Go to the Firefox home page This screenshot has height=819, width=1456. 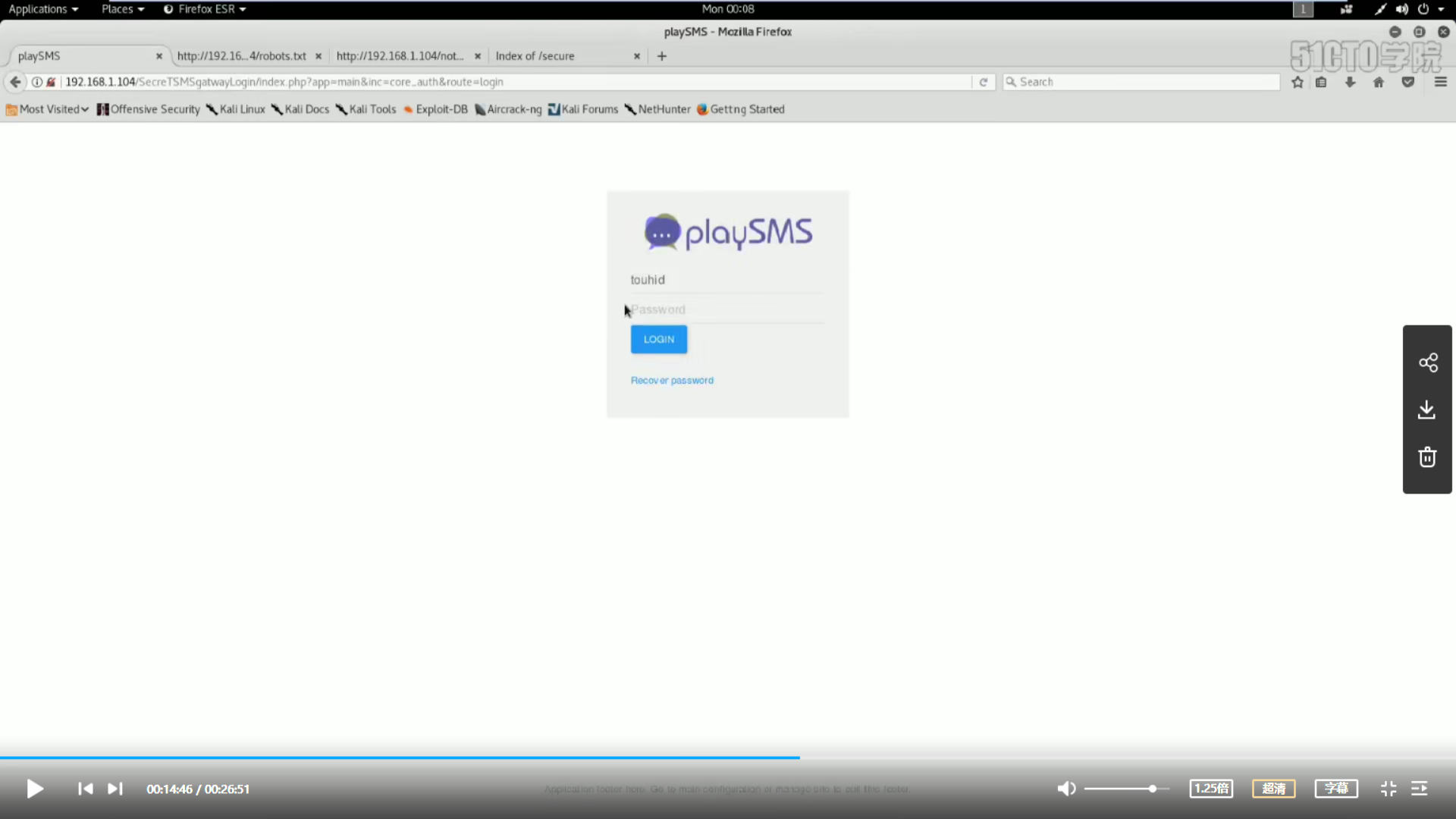point(1379,82)
